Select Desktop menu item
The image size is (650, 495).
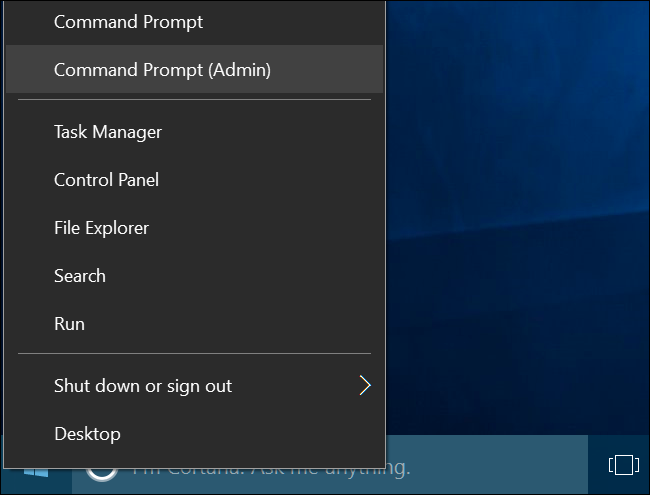click(x=194, y=434)
